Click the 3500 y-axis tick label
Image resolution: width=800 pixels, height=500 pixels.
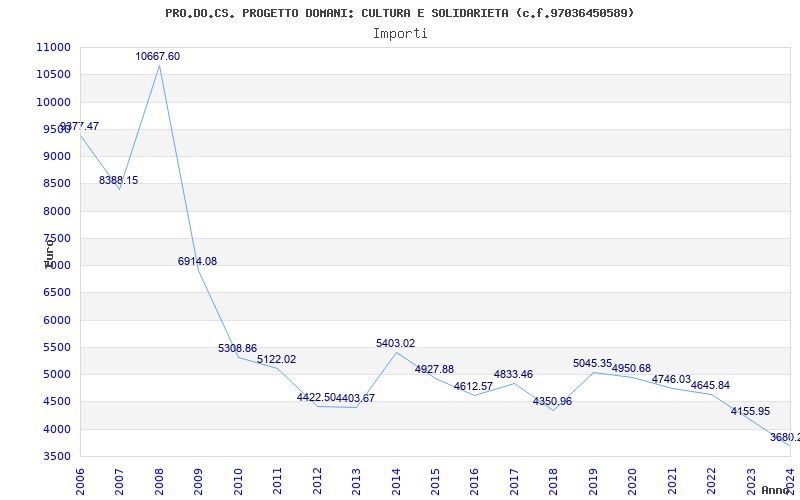[57, 457]
